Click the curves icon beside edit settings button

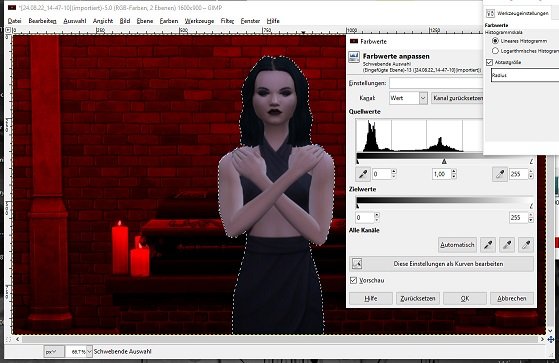coord(357,264)
